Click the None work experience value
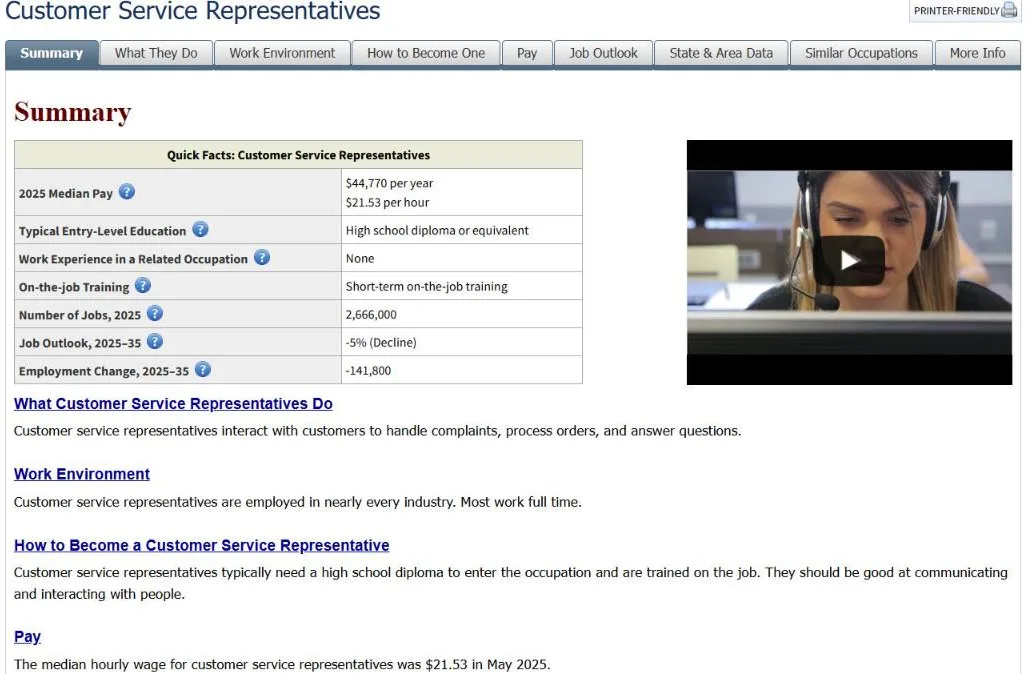 coord(360,259)
